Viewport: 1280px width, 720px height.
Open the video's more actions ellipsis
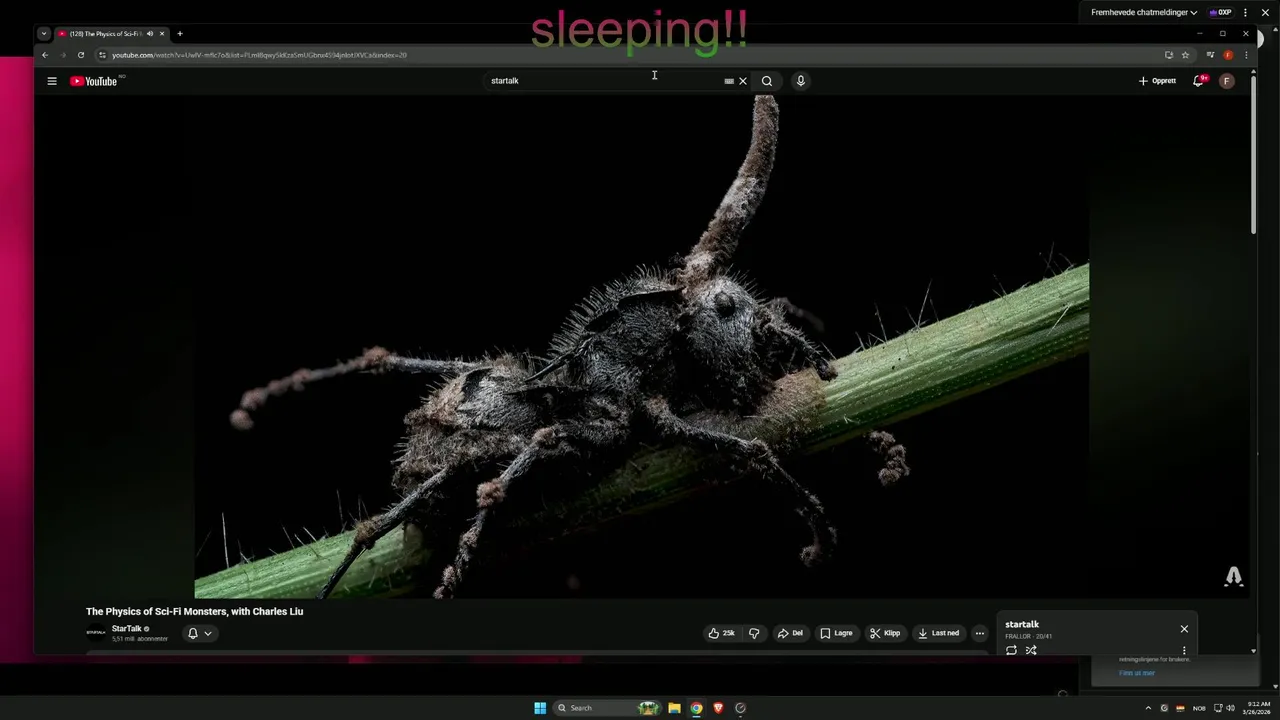click(980, 633)
